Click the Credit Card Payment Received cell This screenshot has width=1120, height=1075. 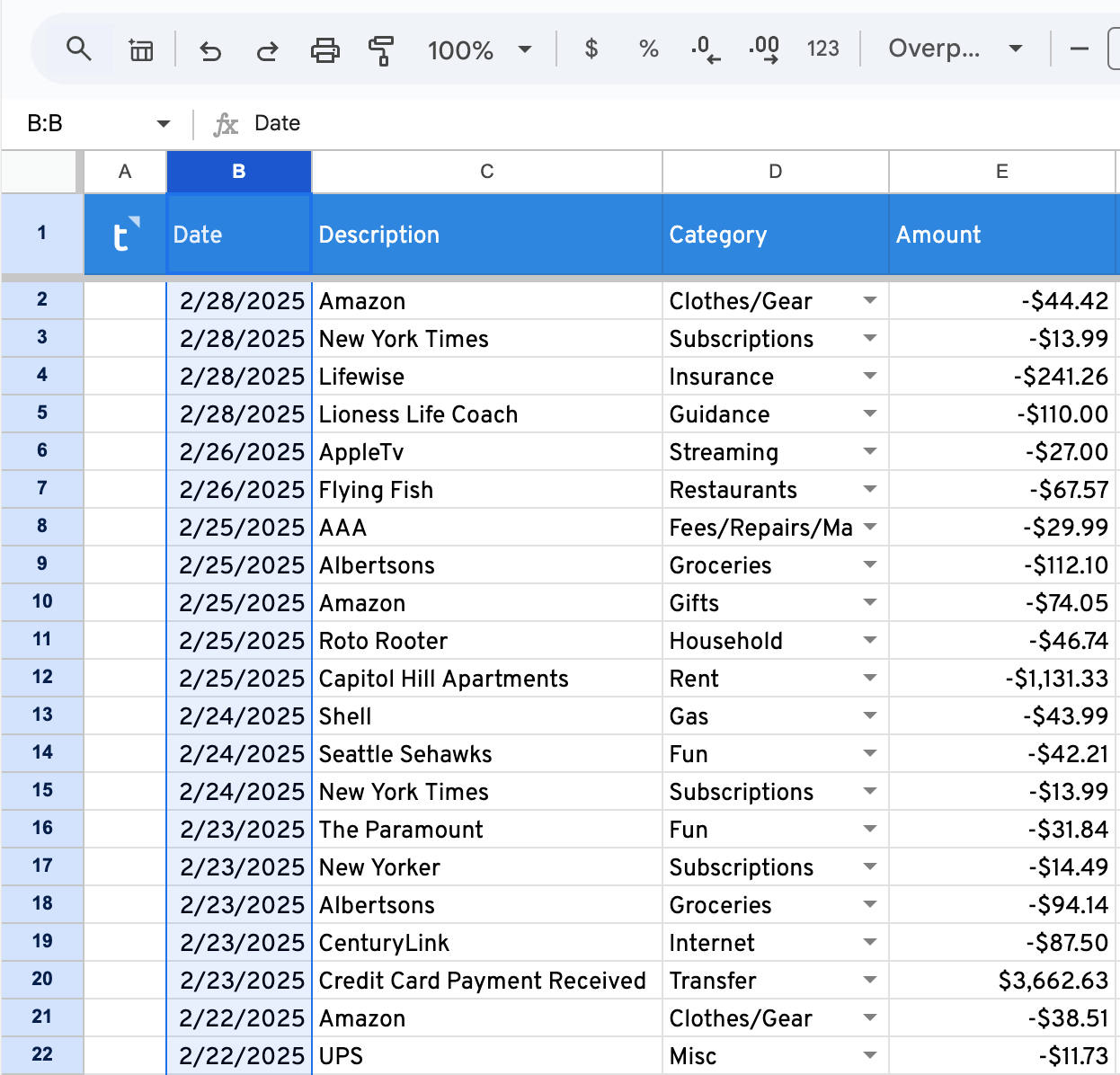[x=487, y=980]
